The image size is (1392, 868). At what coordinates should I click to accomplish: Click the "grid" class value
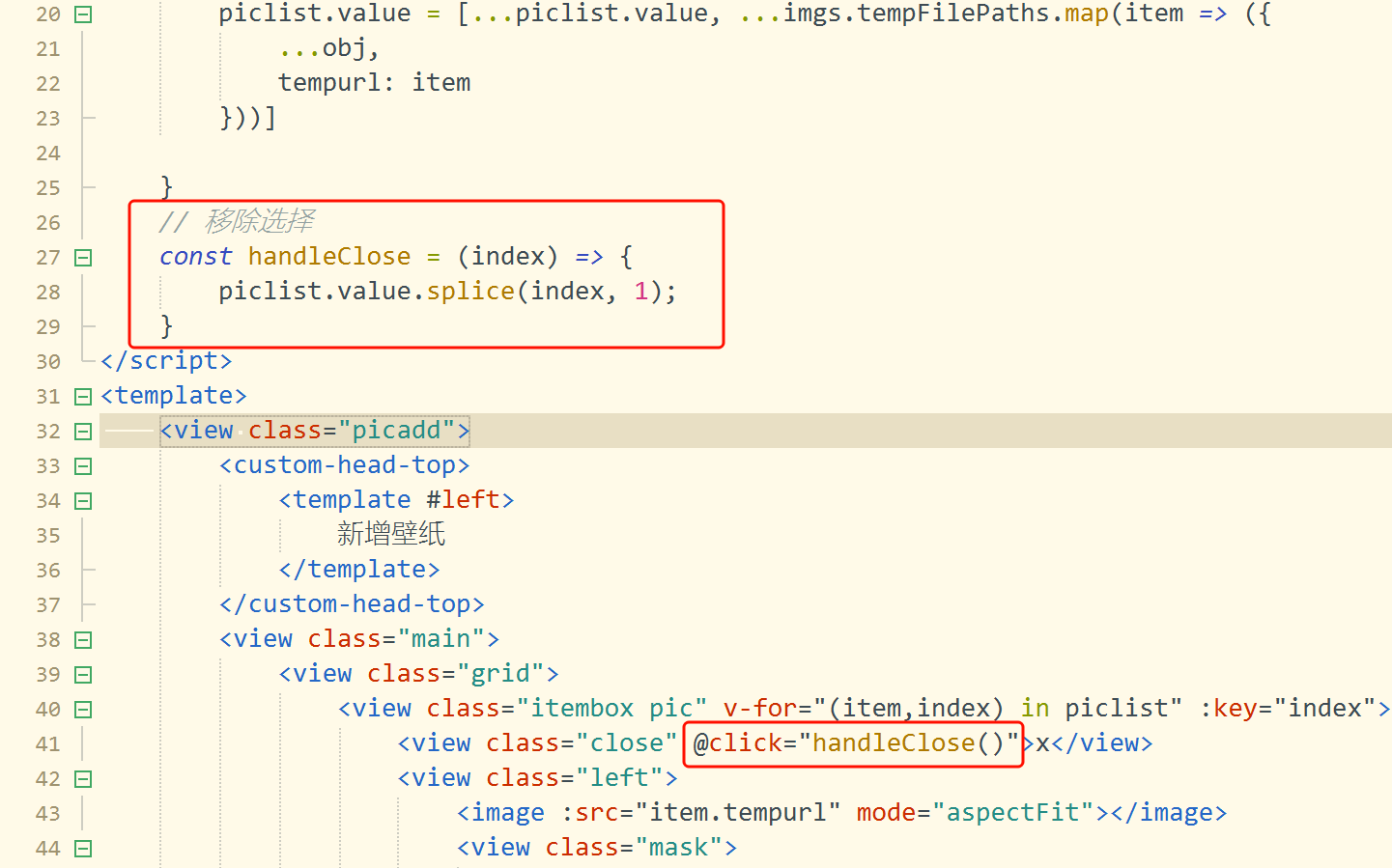click(500, 674)
